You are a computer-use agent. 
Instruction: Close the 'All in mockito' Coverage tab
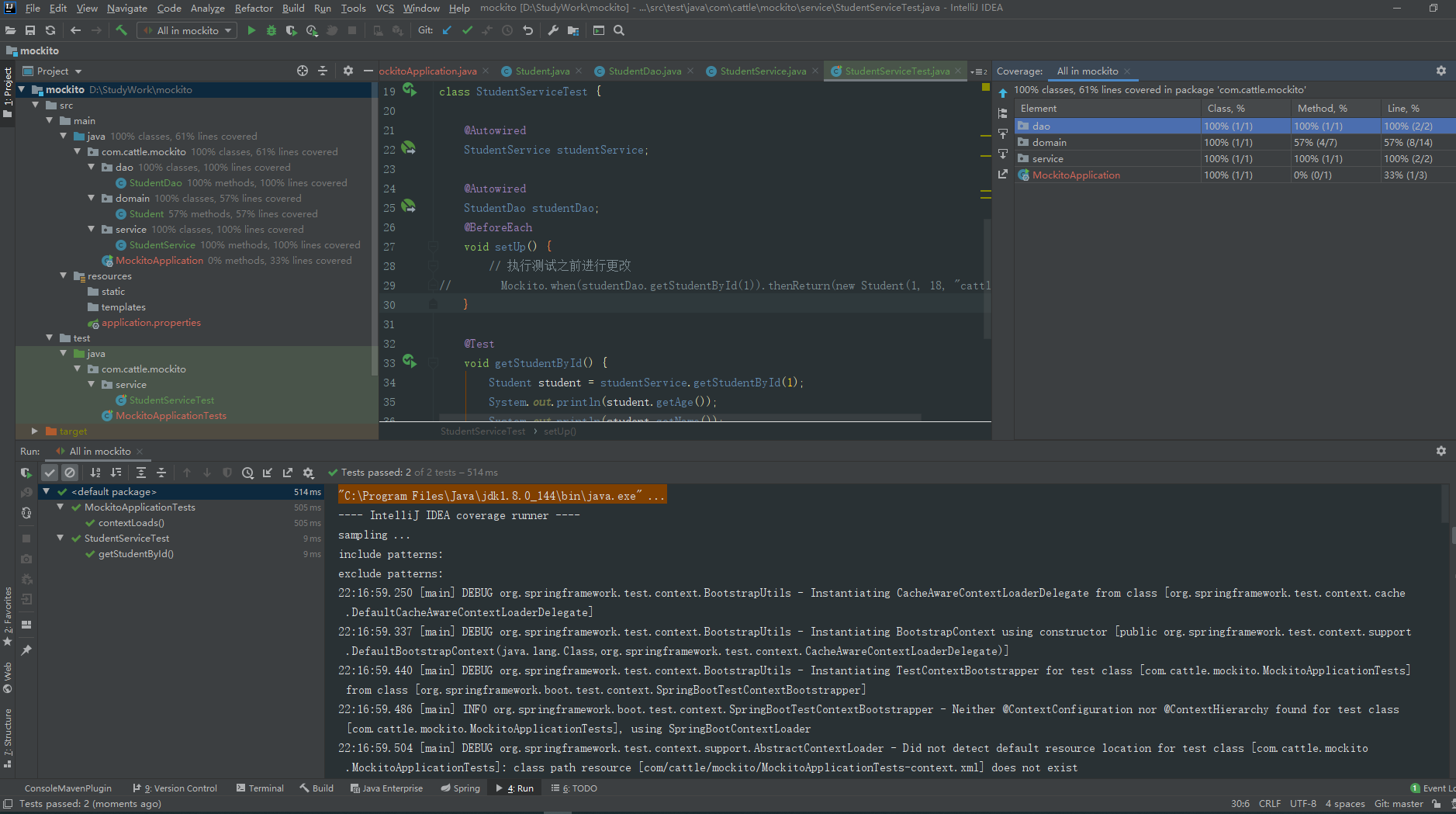click(1128, 71)
